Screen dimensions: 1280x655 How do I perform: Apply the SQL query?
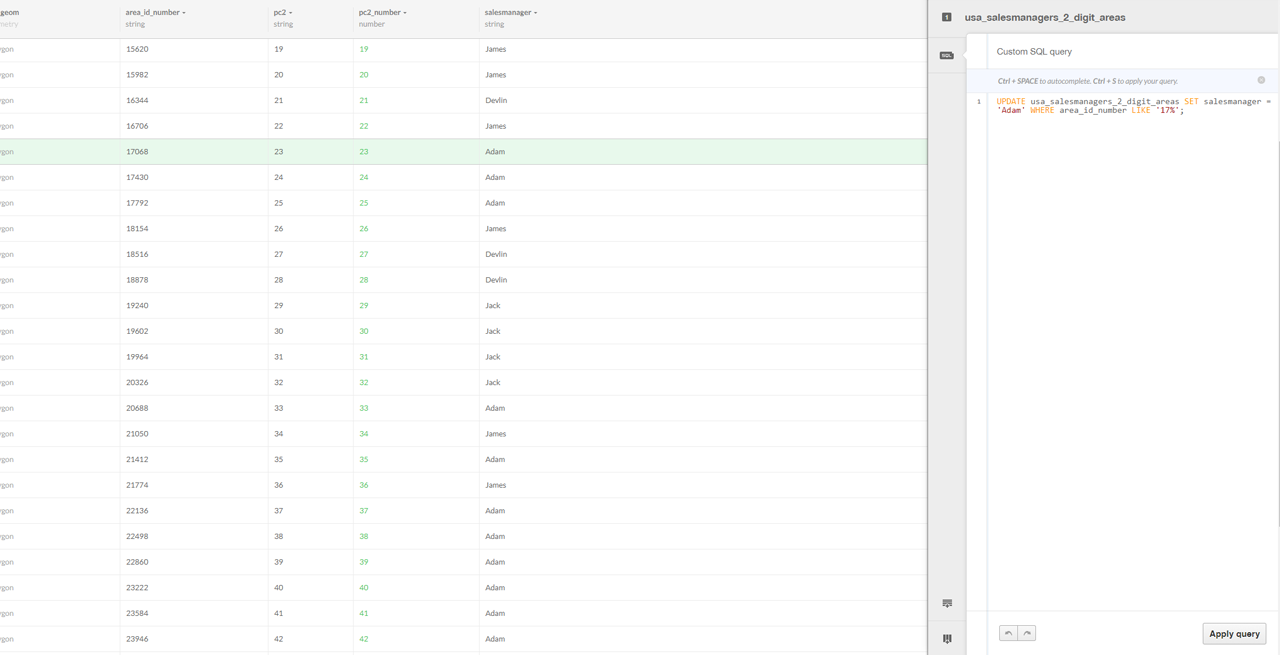click(x=1234, y=633)
